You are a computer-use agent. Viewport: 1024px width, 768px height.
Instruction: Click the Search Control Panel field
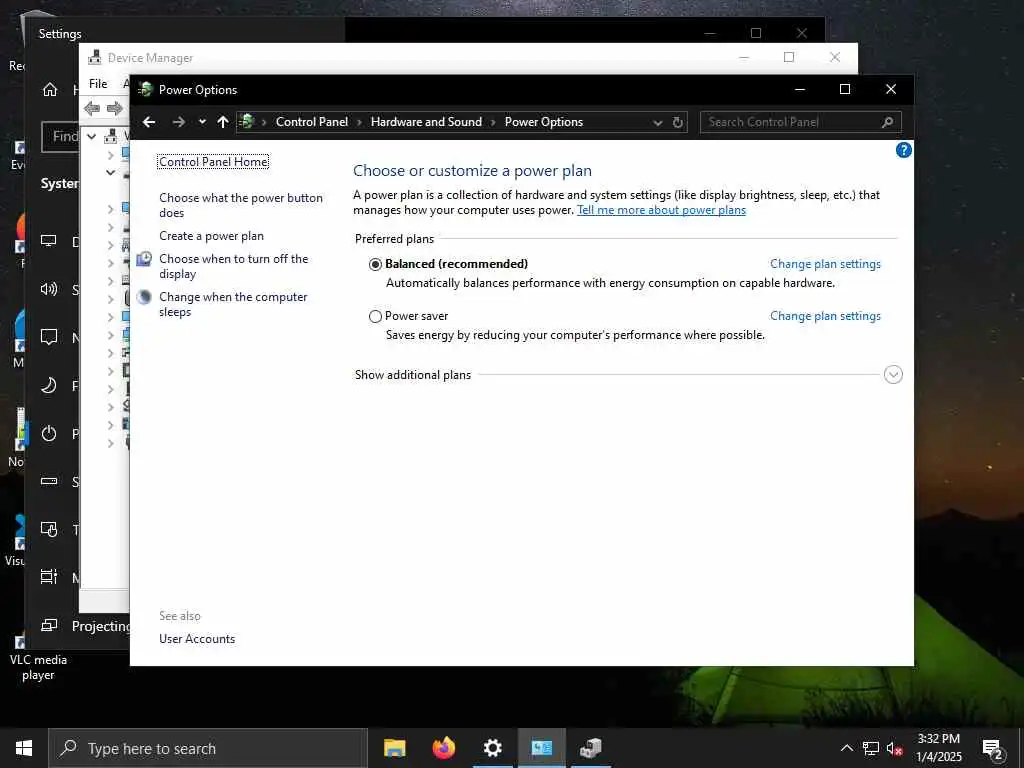click(x=801, y=122)
